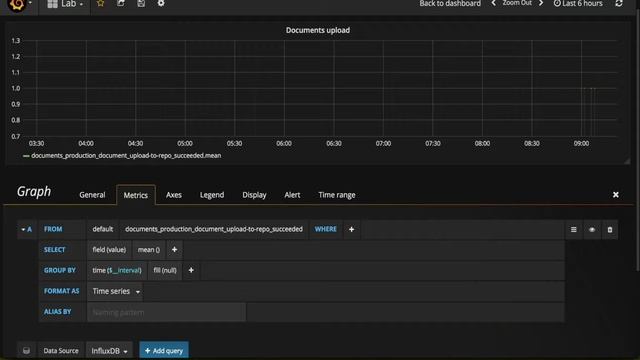The image size is (640, 360).
Task: Edit the time ($__interval) grouping
Action: pos(117,270)
